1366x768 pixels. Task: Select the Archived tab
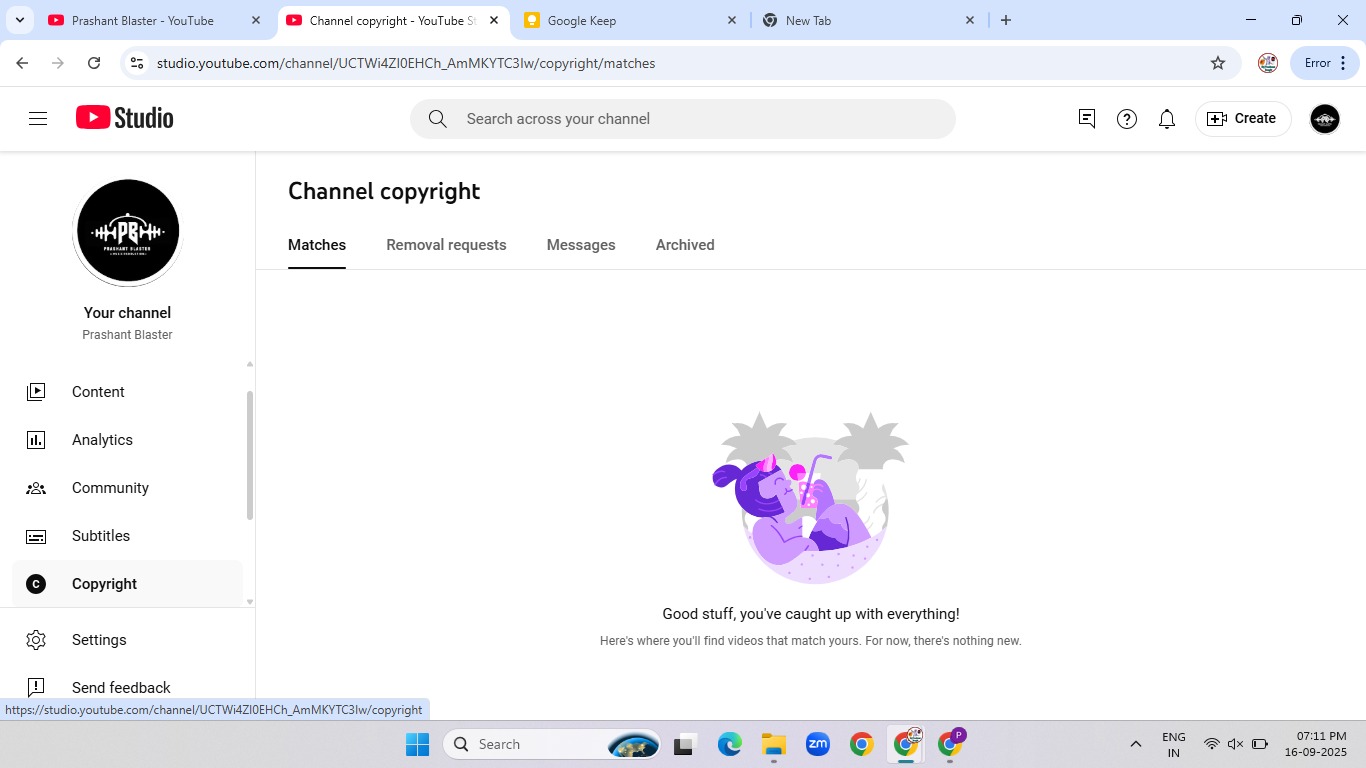click(x=685, y=245)
